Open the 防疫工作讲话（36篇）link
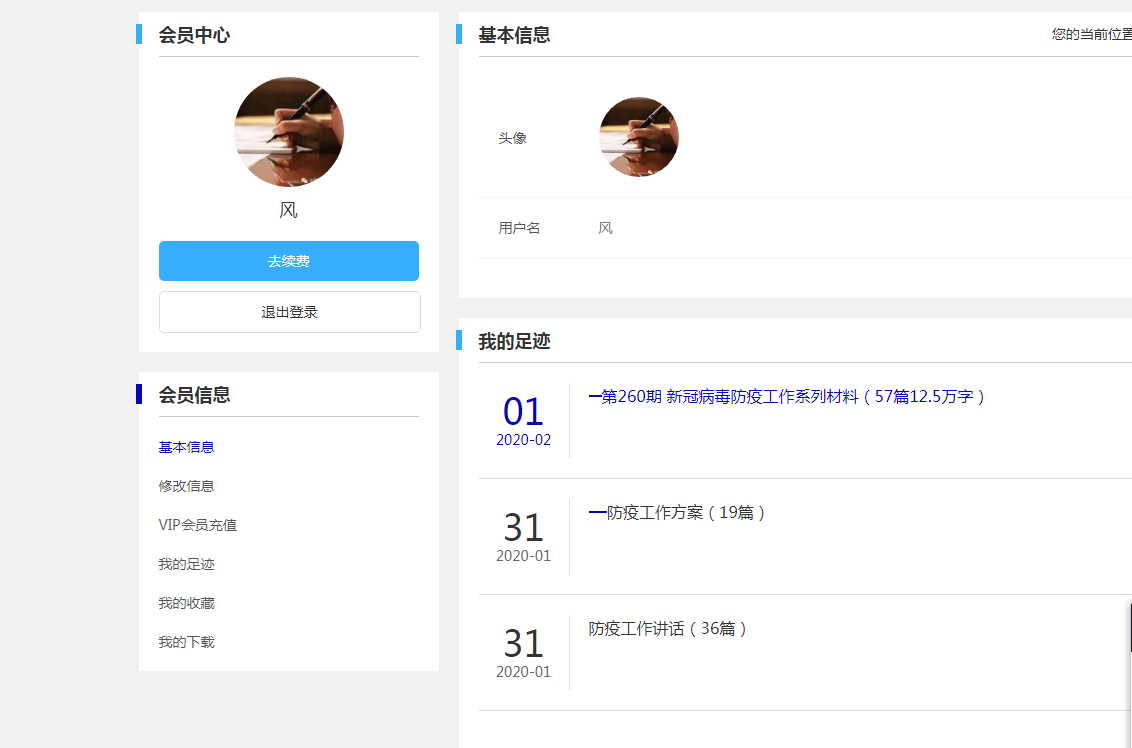The width and height of the screenshot is (1132, 748). (x=668, y=629)
